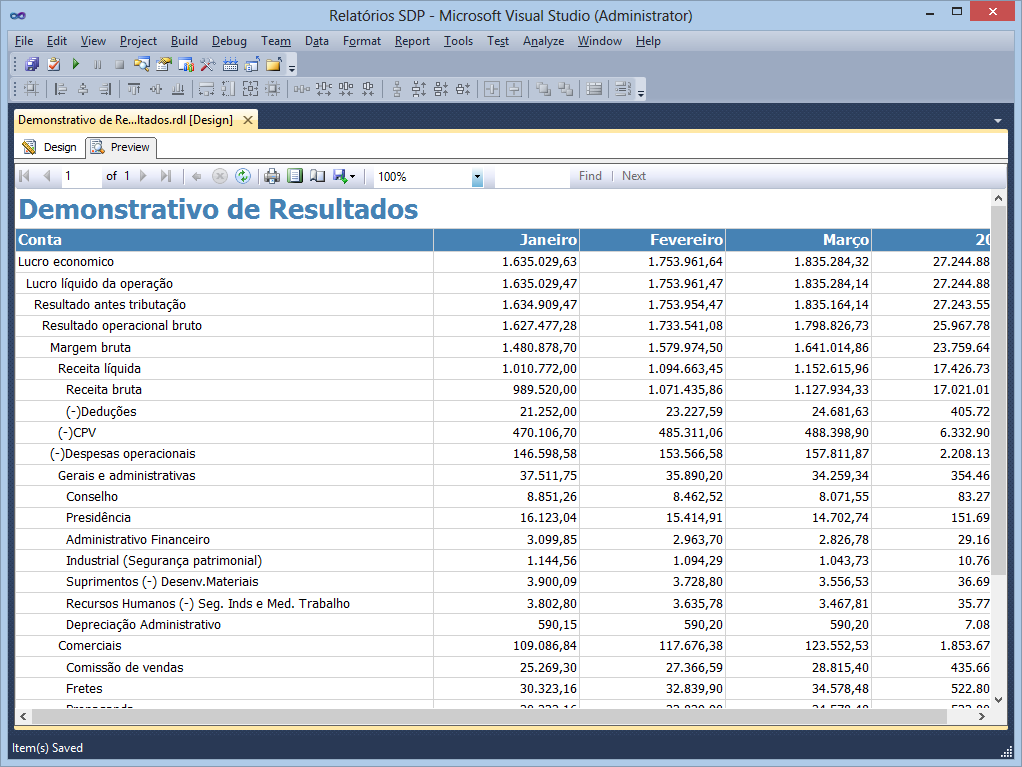The image size is (1022, 767).
Task: Click the Next search result button
Action: 634,176
